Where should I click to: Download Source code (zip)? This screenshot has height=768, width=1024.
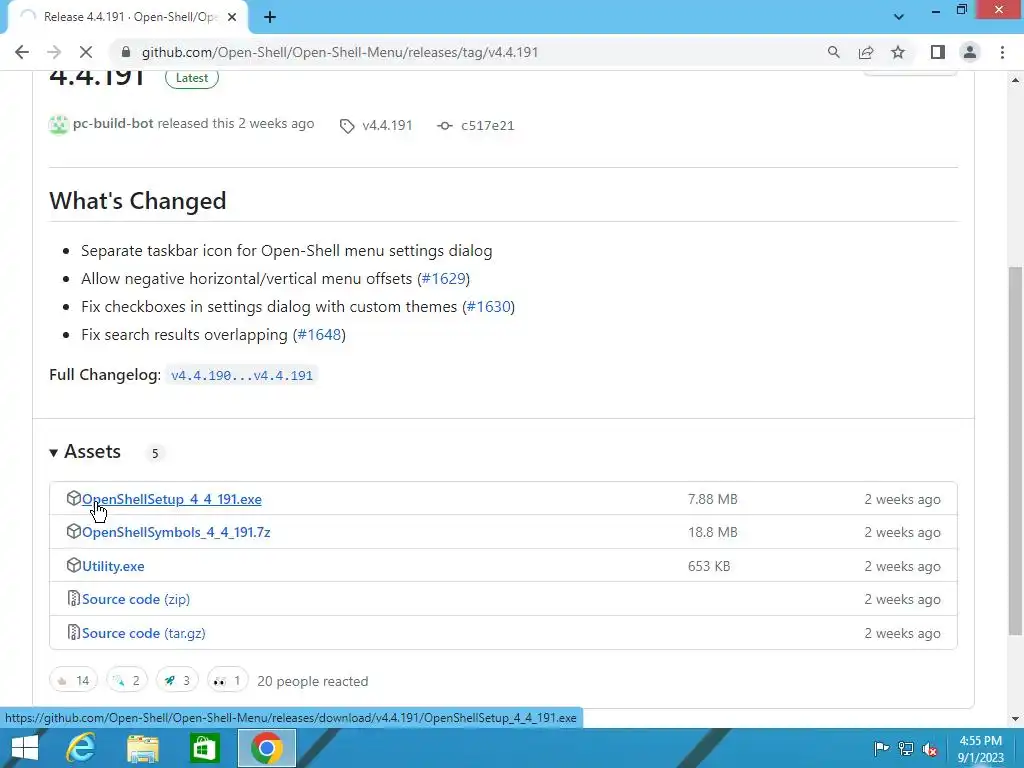click(136, 600)
